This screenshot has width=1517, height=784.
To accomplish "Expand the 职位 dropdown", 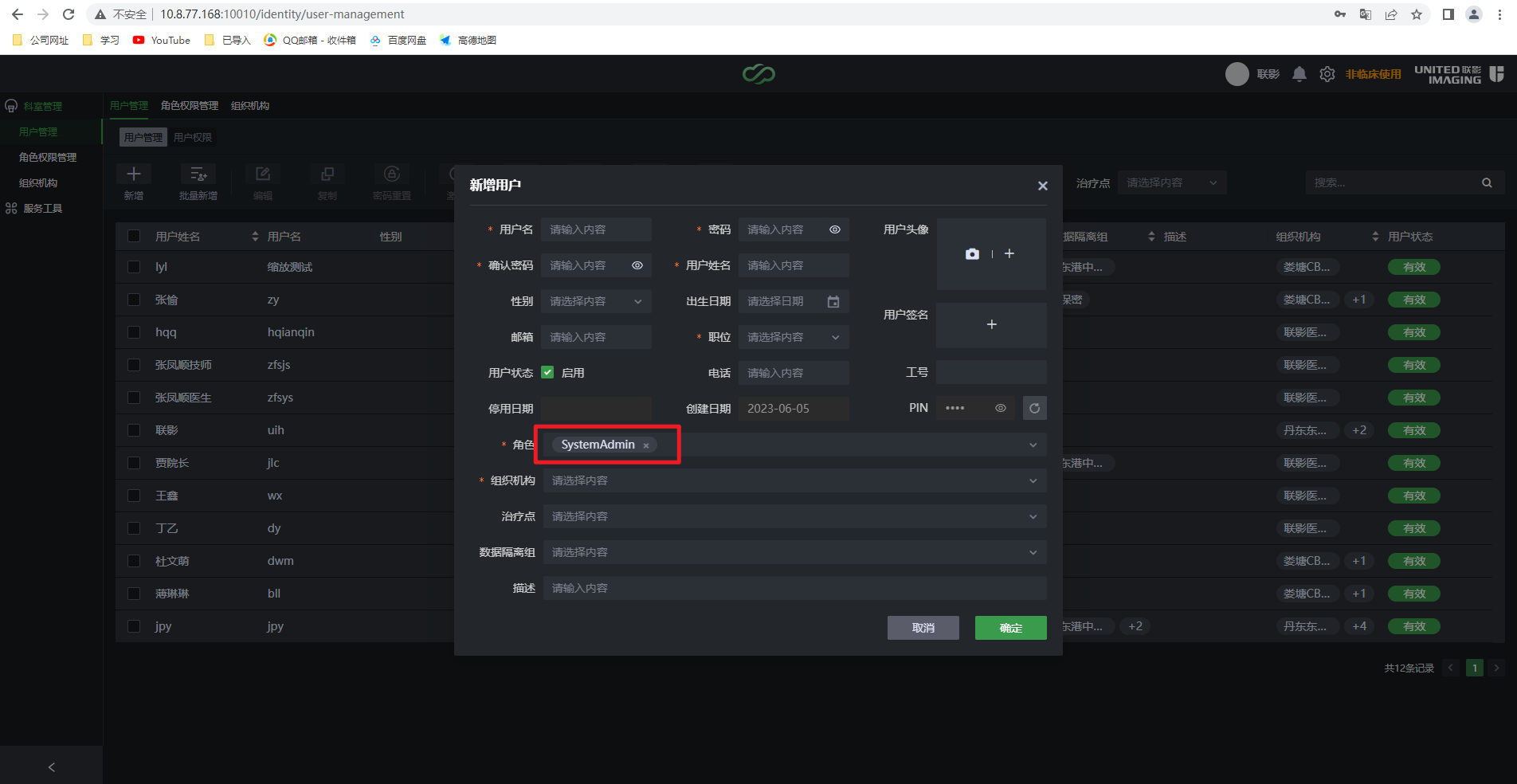I will pyautogui.click(x=793, y=338).
